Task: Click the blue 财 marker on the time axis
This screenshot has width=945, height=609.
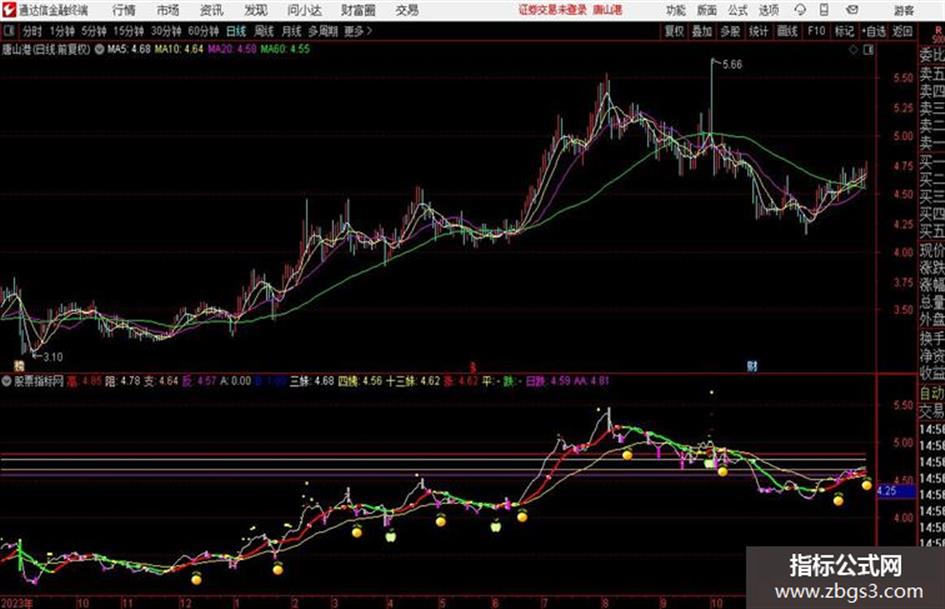Action: 752,366
